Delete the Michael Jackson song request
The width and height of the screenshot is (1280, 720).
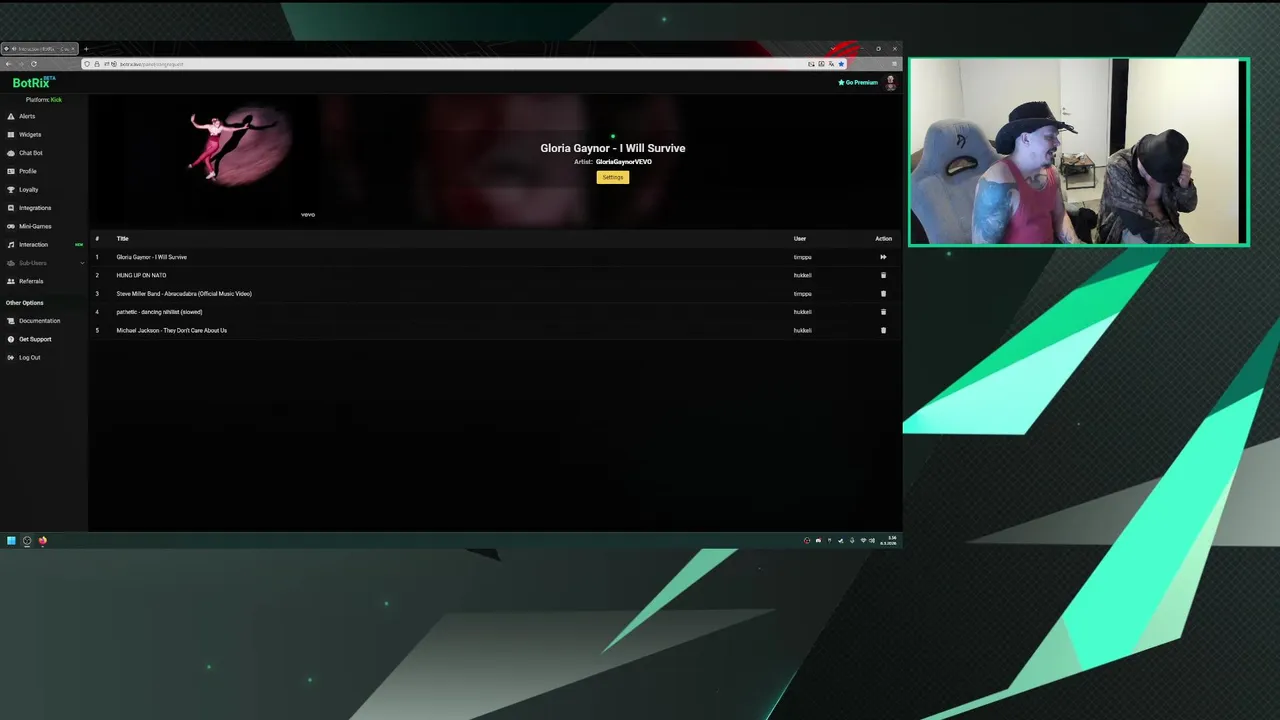[883, 330]
